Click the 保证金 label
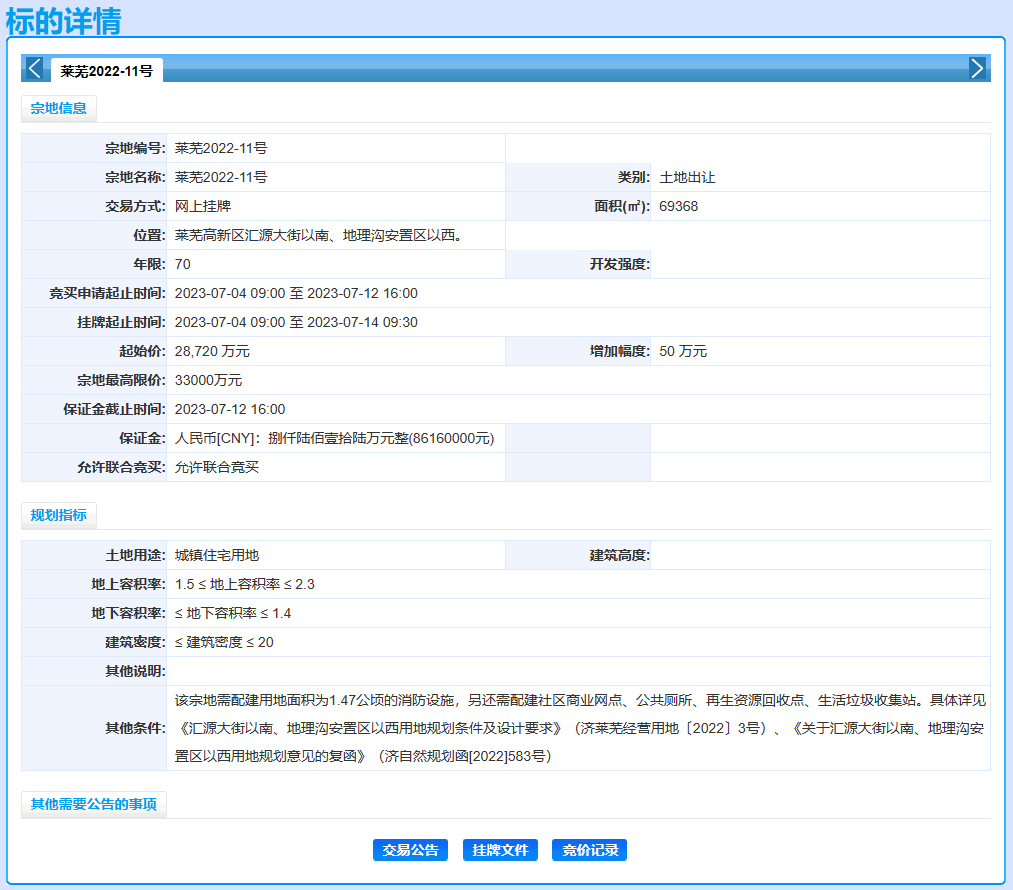1013x890 pixels. point(142,439)
